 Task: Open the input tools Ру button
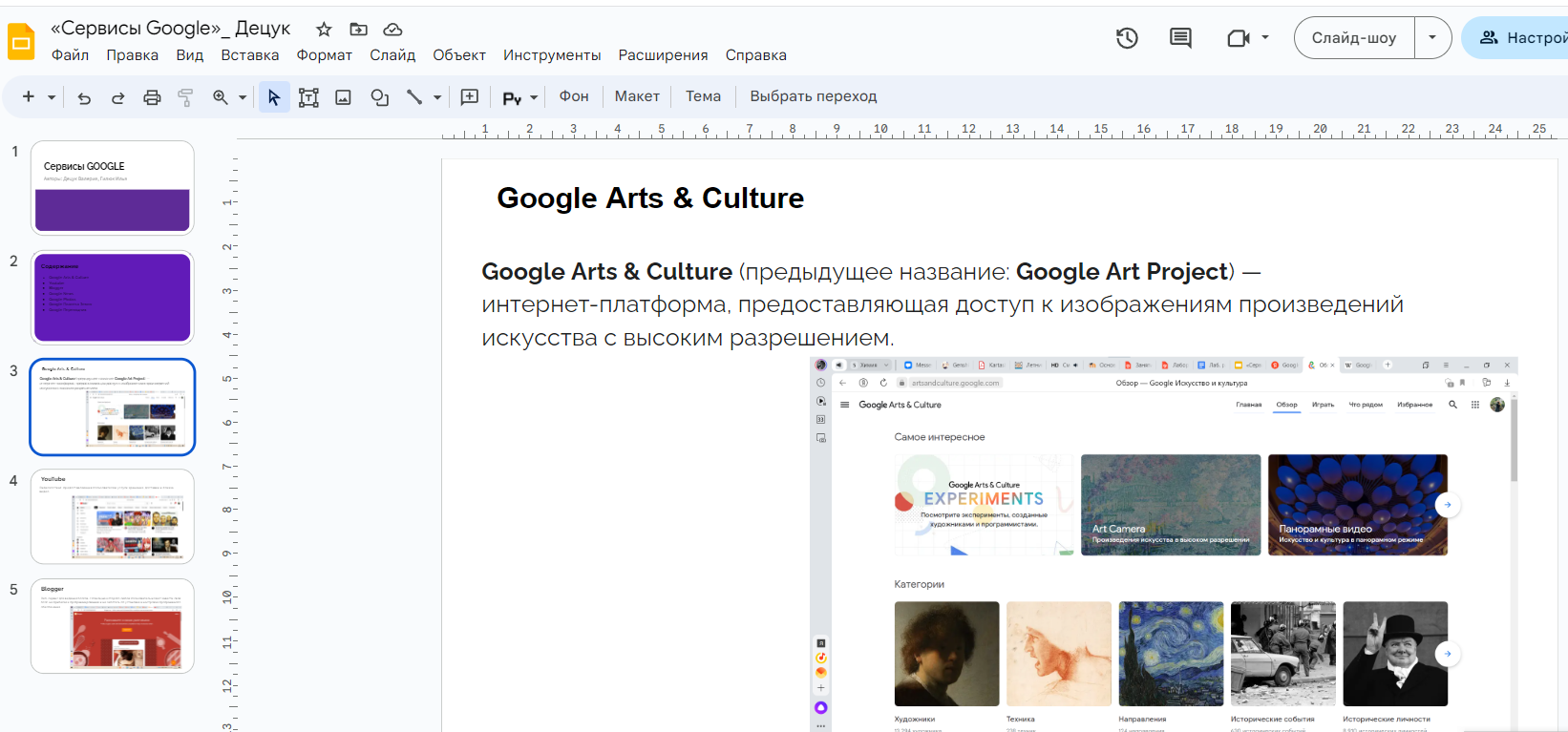pyautogui.click(x=512, y=97)
